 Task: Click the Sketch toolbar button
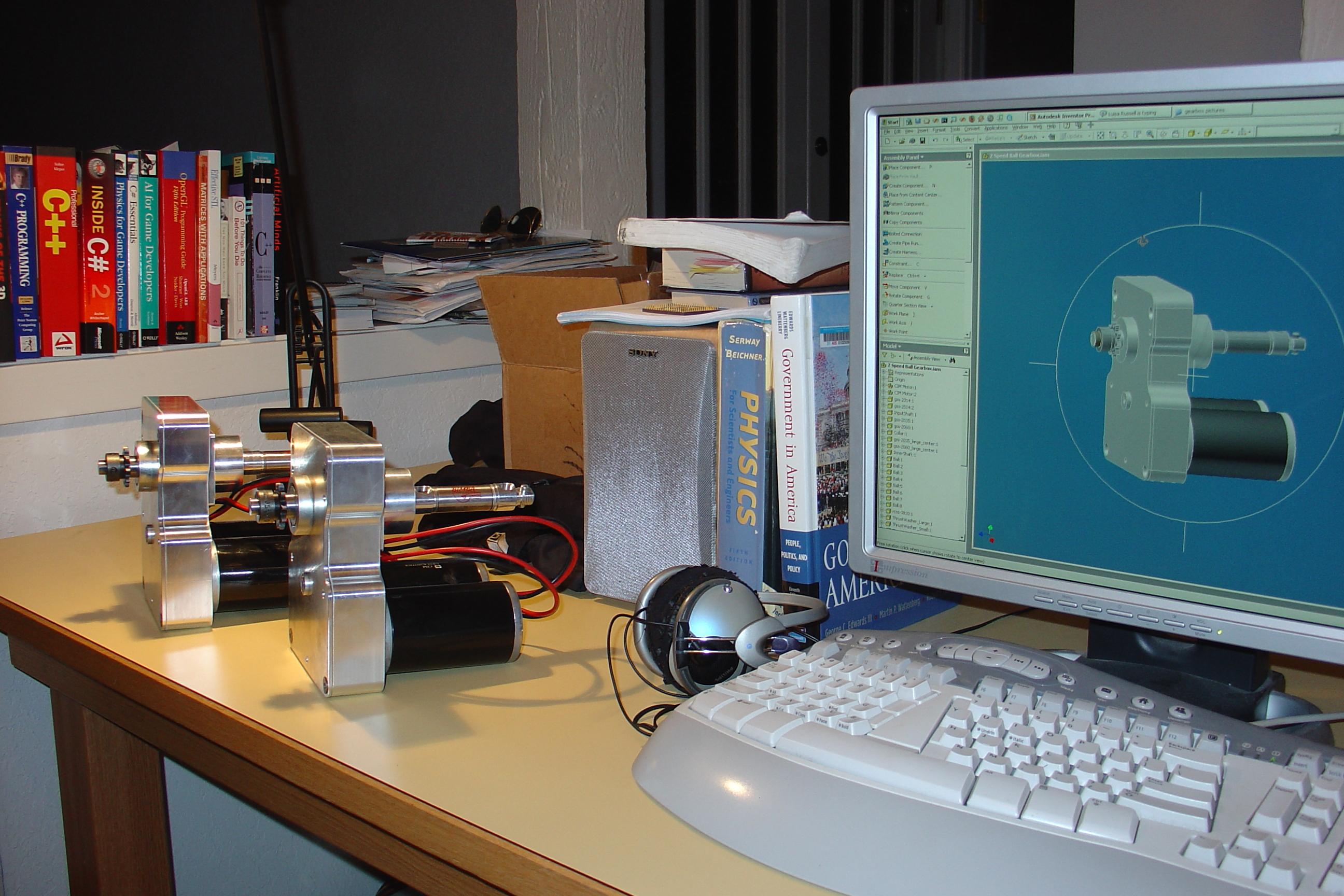pos(1027,137)
